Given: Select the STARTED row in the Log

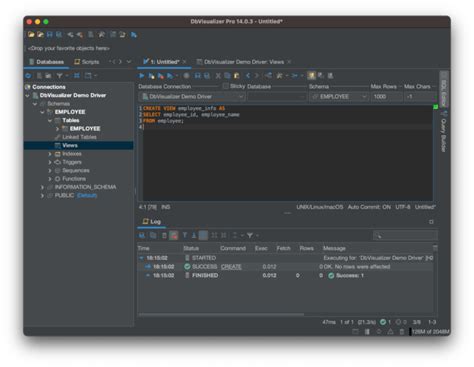Looking at the screenshot, I should 285,258.
